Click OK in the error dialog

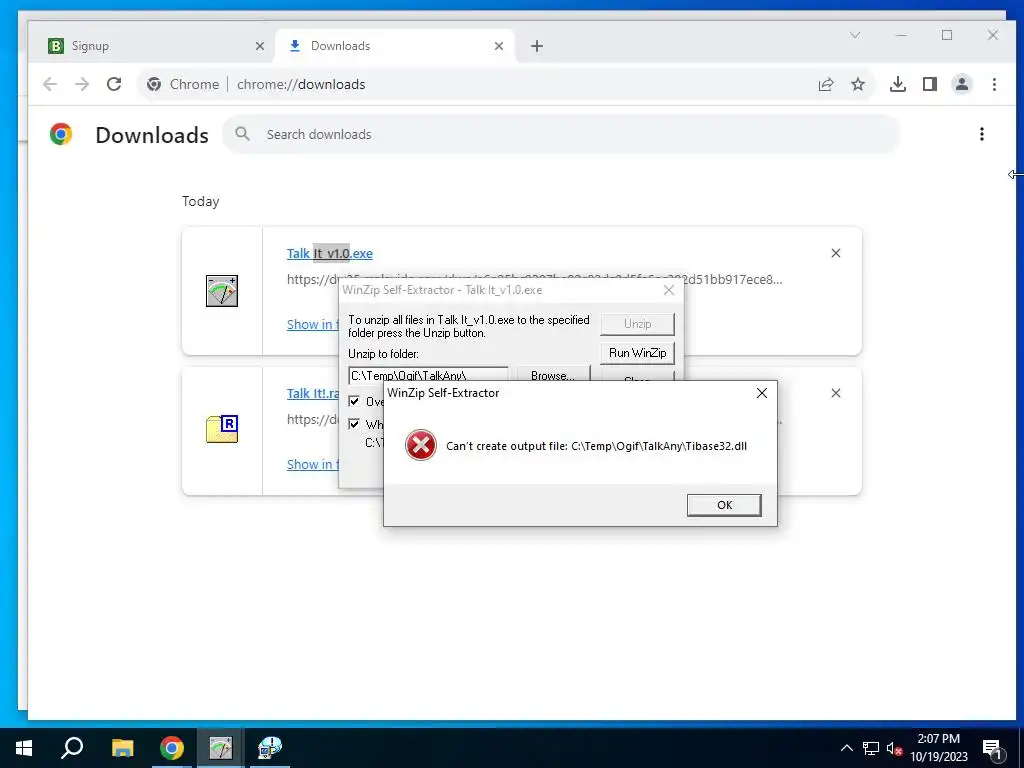click(x=724, y=505)
